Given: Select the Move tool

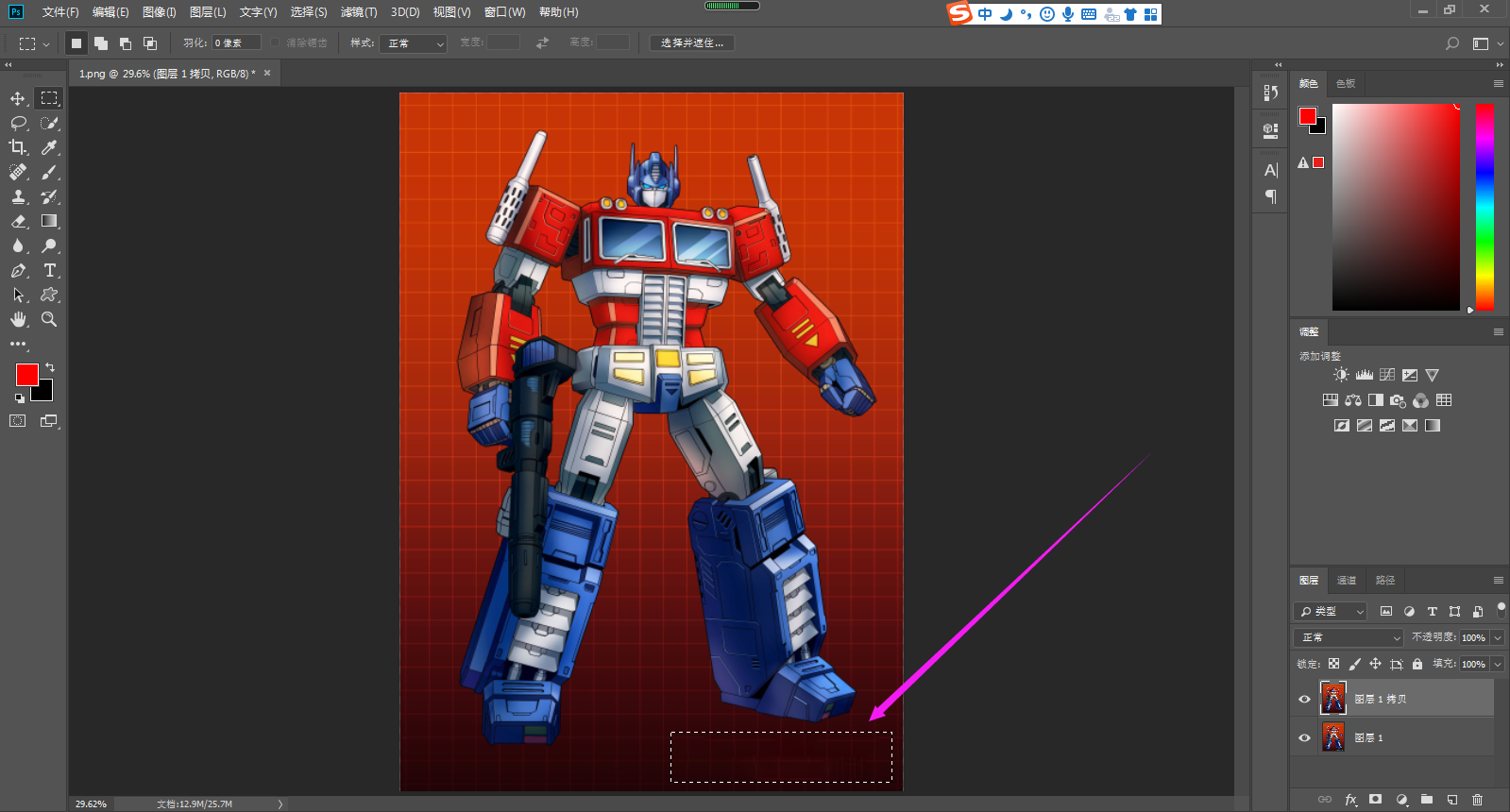Looking at the screenshot, I should [x=18, y=98].
